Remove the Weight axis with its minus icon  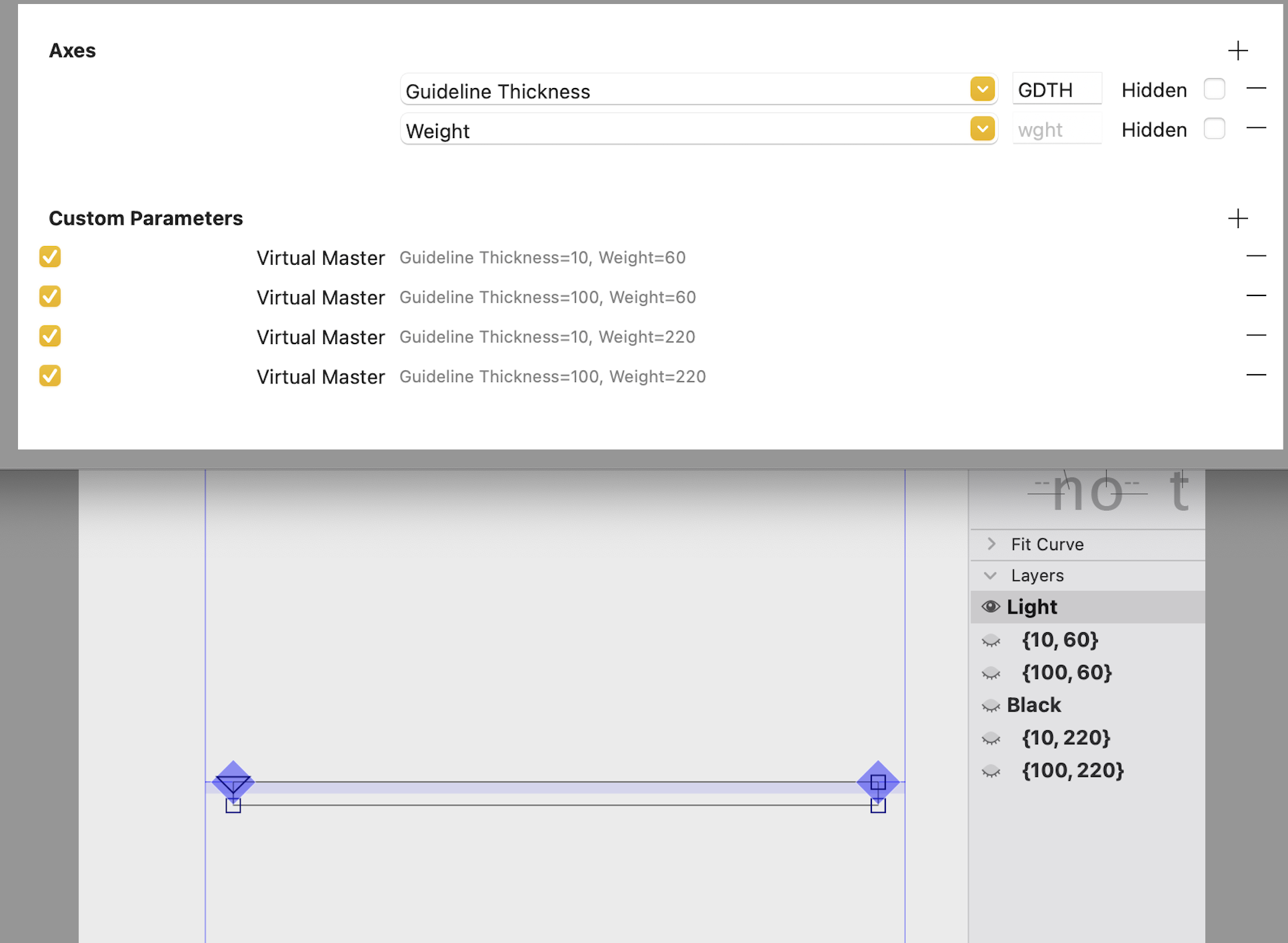[x=1257, y=128]
